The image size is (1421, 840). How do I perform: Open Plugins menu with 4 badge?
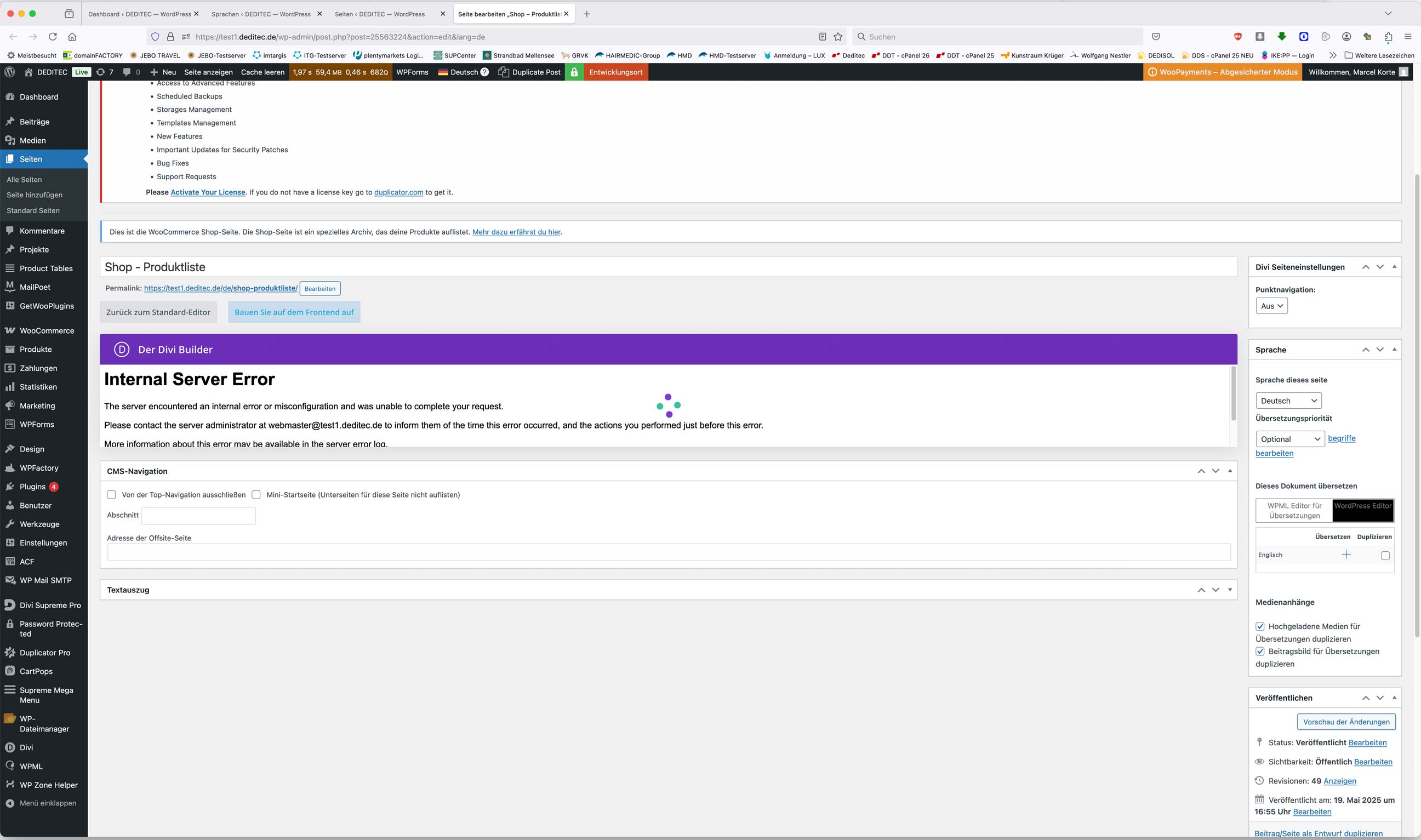click(44, 487)
